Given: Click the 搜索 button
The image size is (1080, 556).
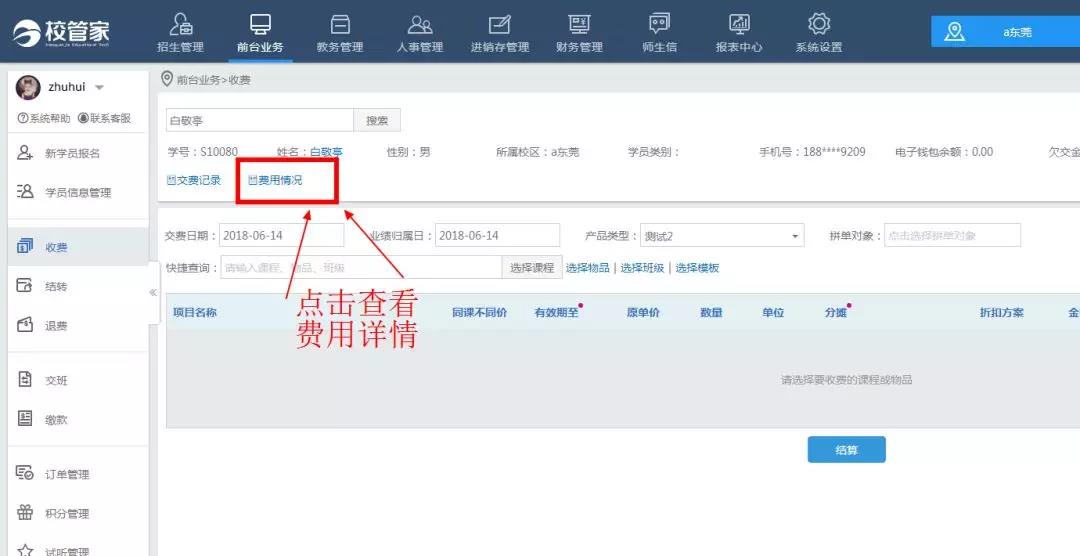Looking at the screenshot, I should (x=377, y=120).
